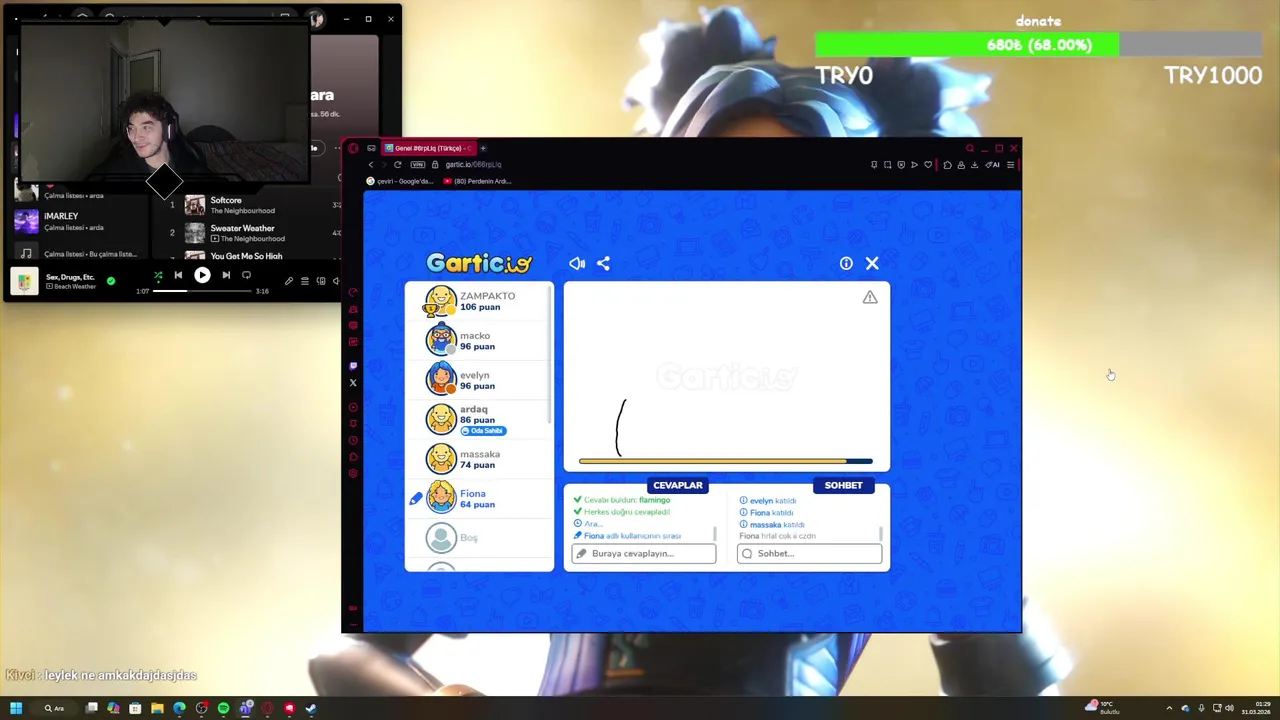The width and height of the screenshot is (1280, 720).
Task: Open Spotify lyrics microphone icon
Action: tap(289, 281)
